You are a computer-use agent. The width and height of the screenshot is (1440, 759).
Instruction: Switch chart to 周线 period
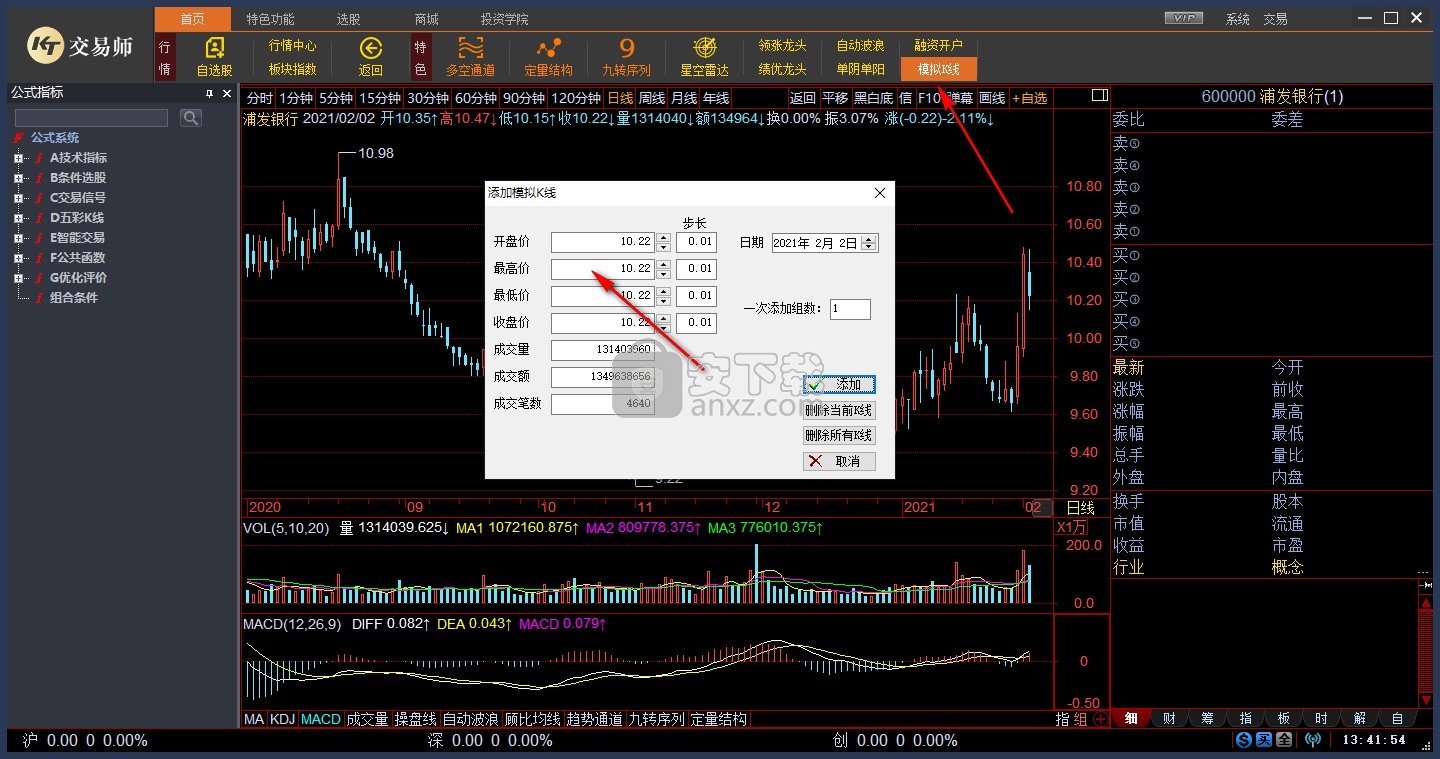click(x=652, y=98)
